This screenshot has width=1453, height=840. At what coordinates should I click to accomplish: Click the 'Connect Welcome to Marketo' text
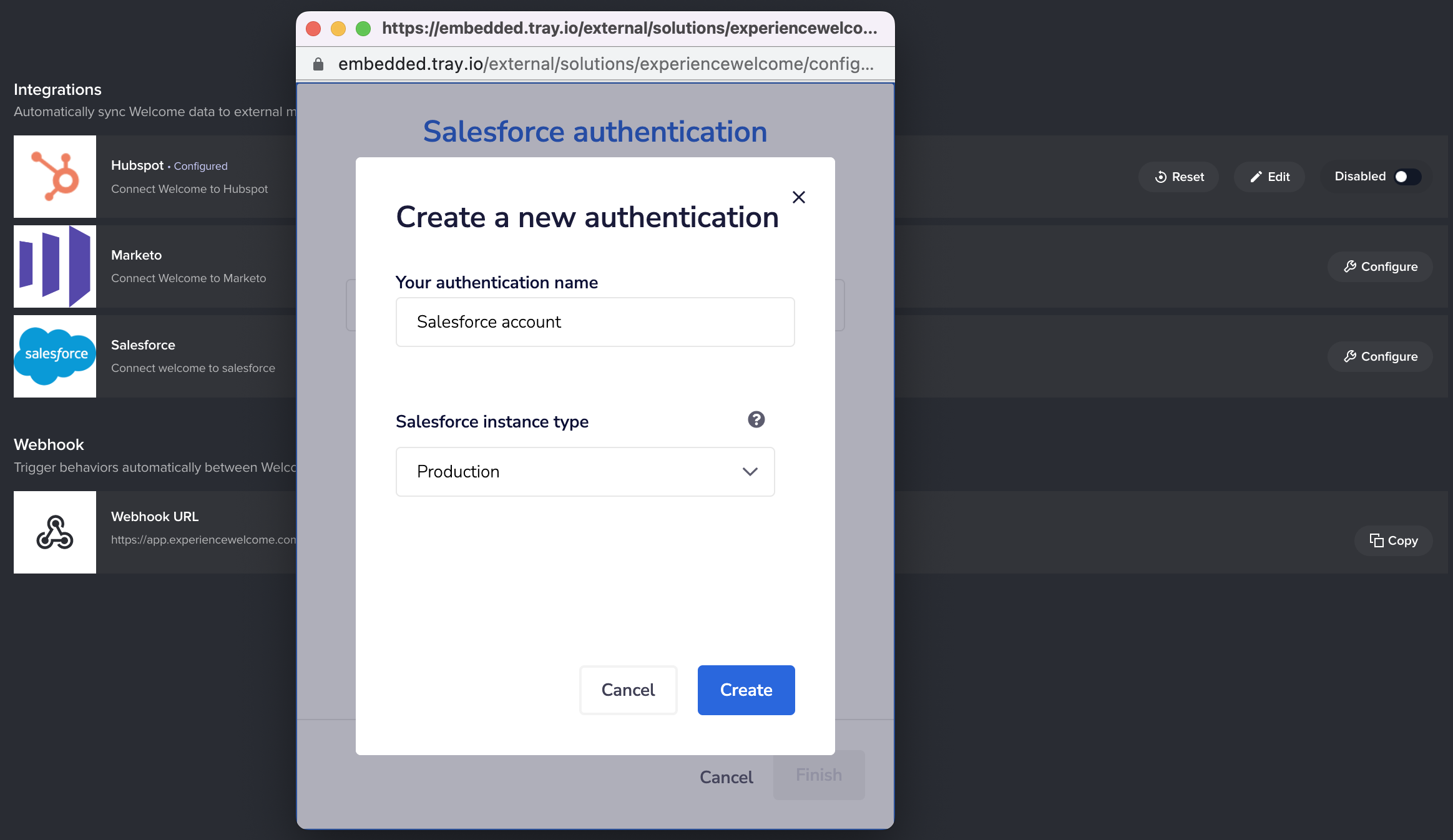[x=188, y=278]
